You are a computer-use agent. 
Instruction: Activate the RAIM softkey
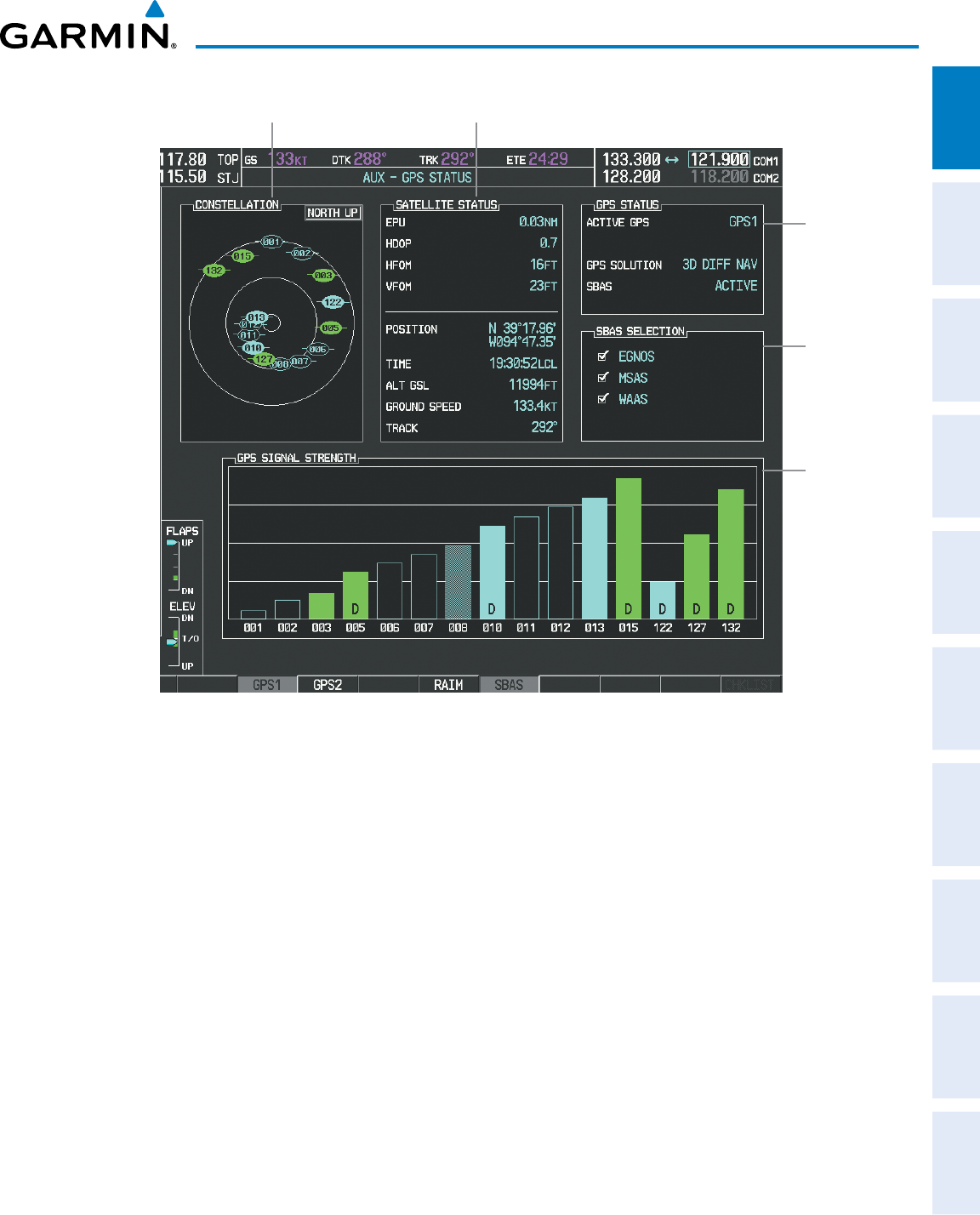[448, 685]
